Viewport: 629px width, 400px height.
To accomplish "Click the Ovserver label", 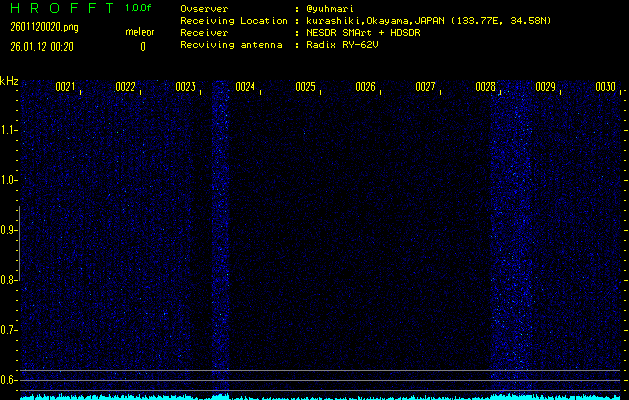I will pyautogui.click(x=204, y=9).
